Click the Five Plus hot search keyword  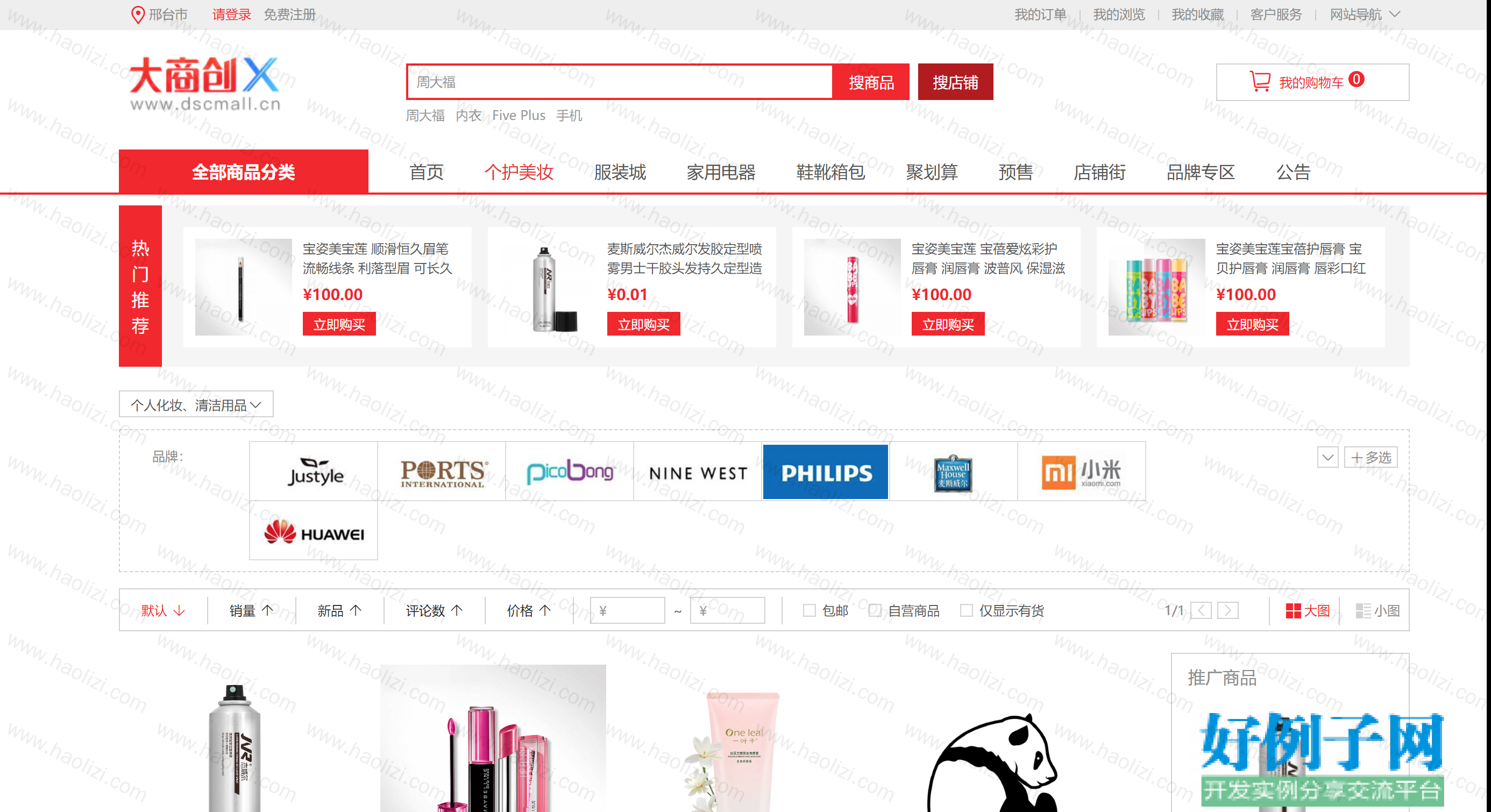[519, 116]
